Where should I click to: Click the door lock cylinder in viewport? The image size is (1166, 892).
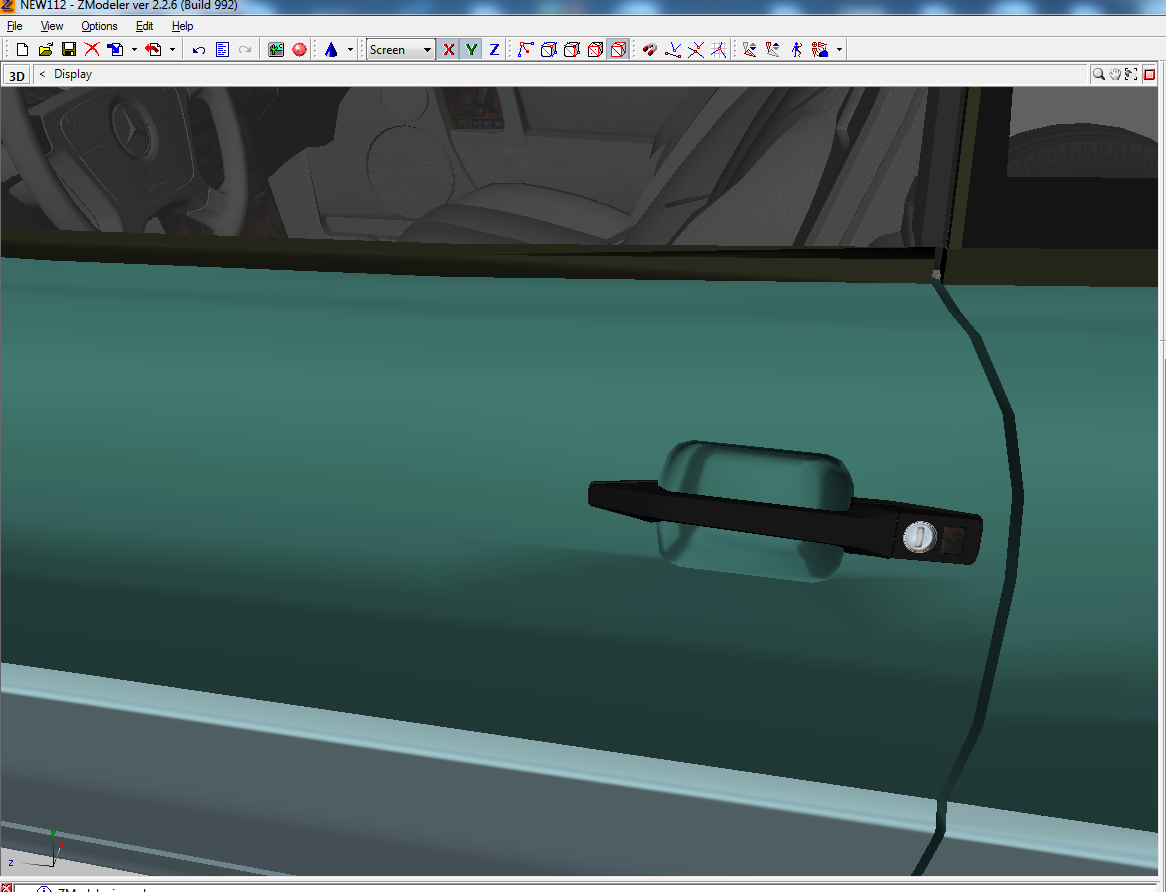(x=917, y=537)
